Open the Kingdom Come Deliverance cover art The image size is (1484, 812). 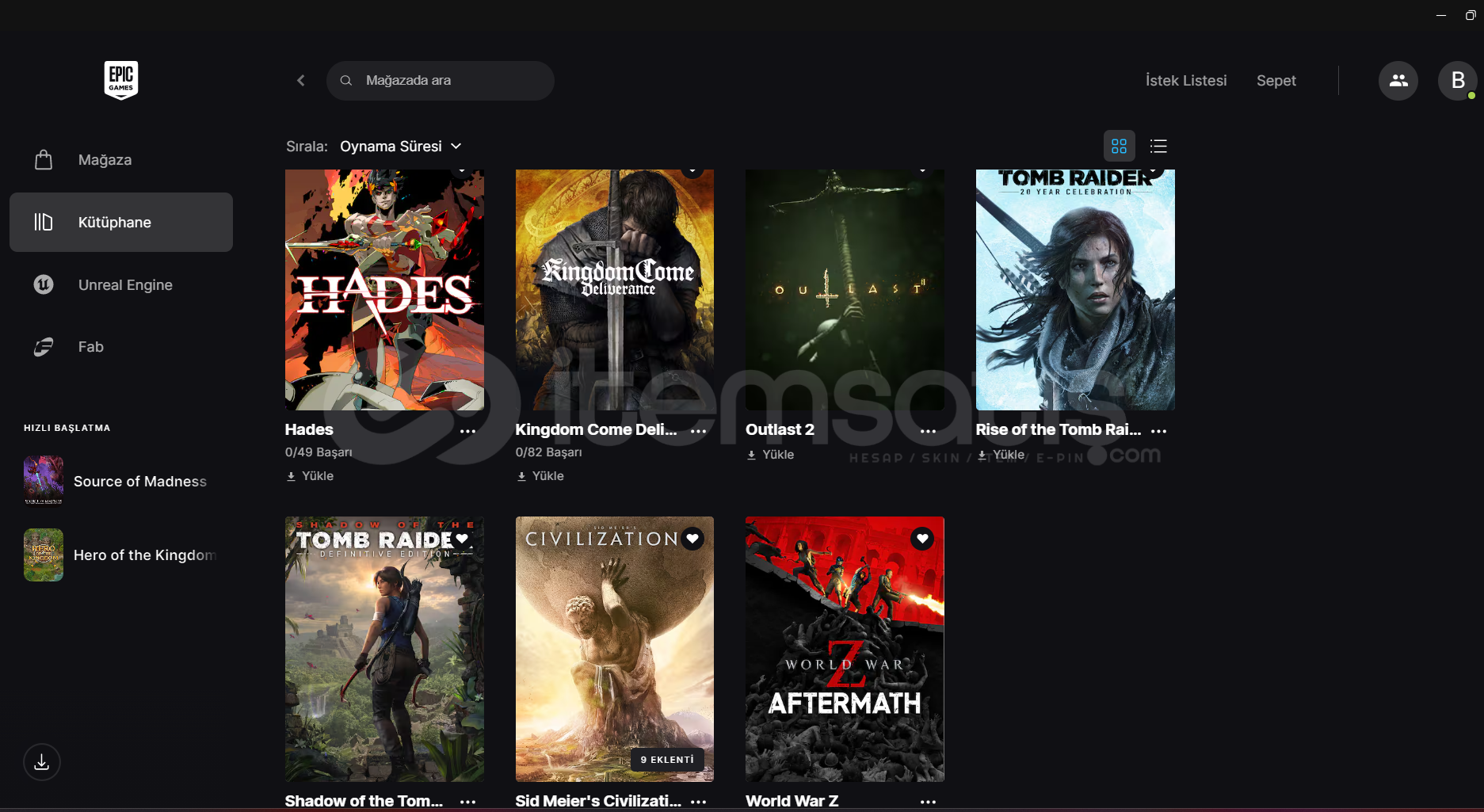coord(615,290)
